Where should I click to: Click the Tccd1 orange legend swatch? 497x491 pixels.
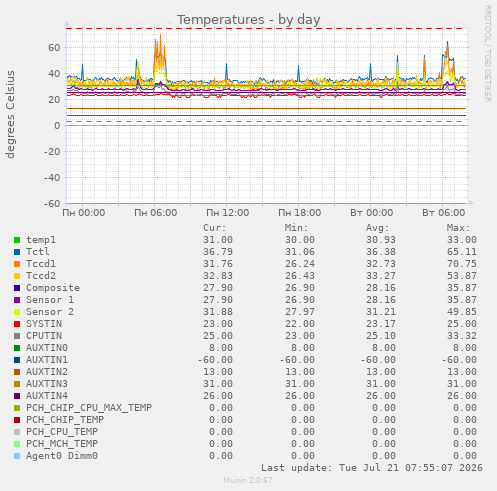point(17,264)
